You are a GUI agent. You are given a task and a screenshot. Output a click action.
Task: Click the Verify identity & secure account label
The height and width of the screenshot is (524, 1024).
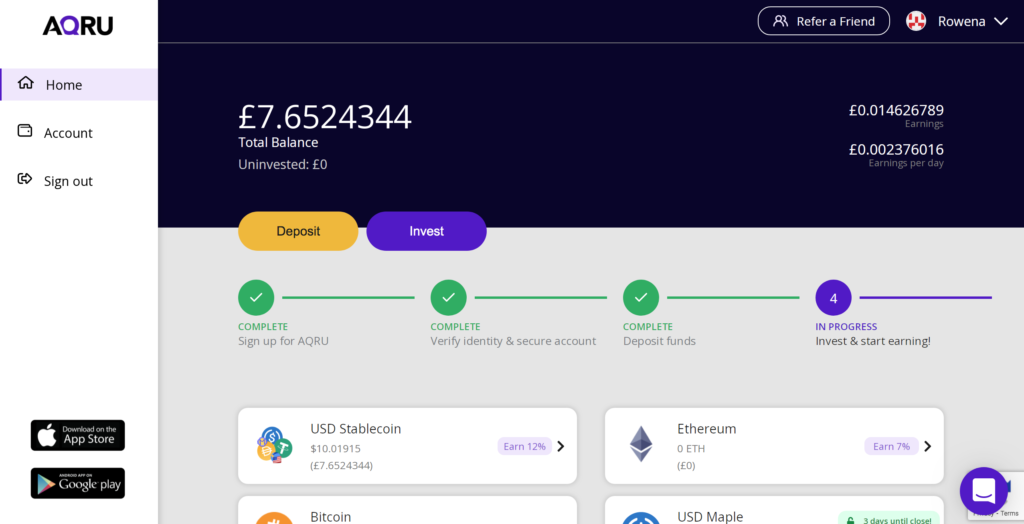[513, 341]
